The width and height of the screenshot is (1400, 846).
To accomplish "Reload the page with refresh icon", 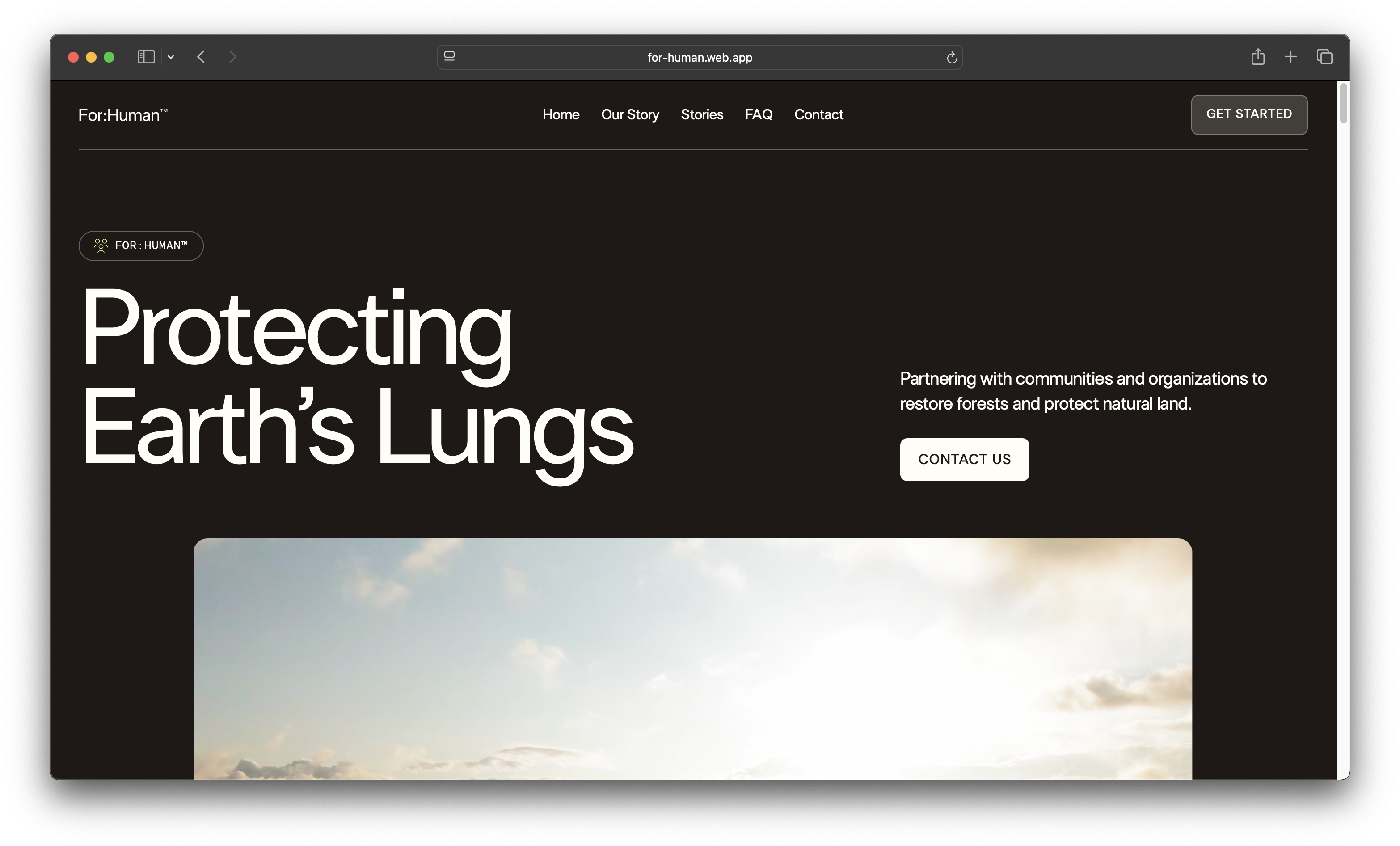I will click(952, 57).
